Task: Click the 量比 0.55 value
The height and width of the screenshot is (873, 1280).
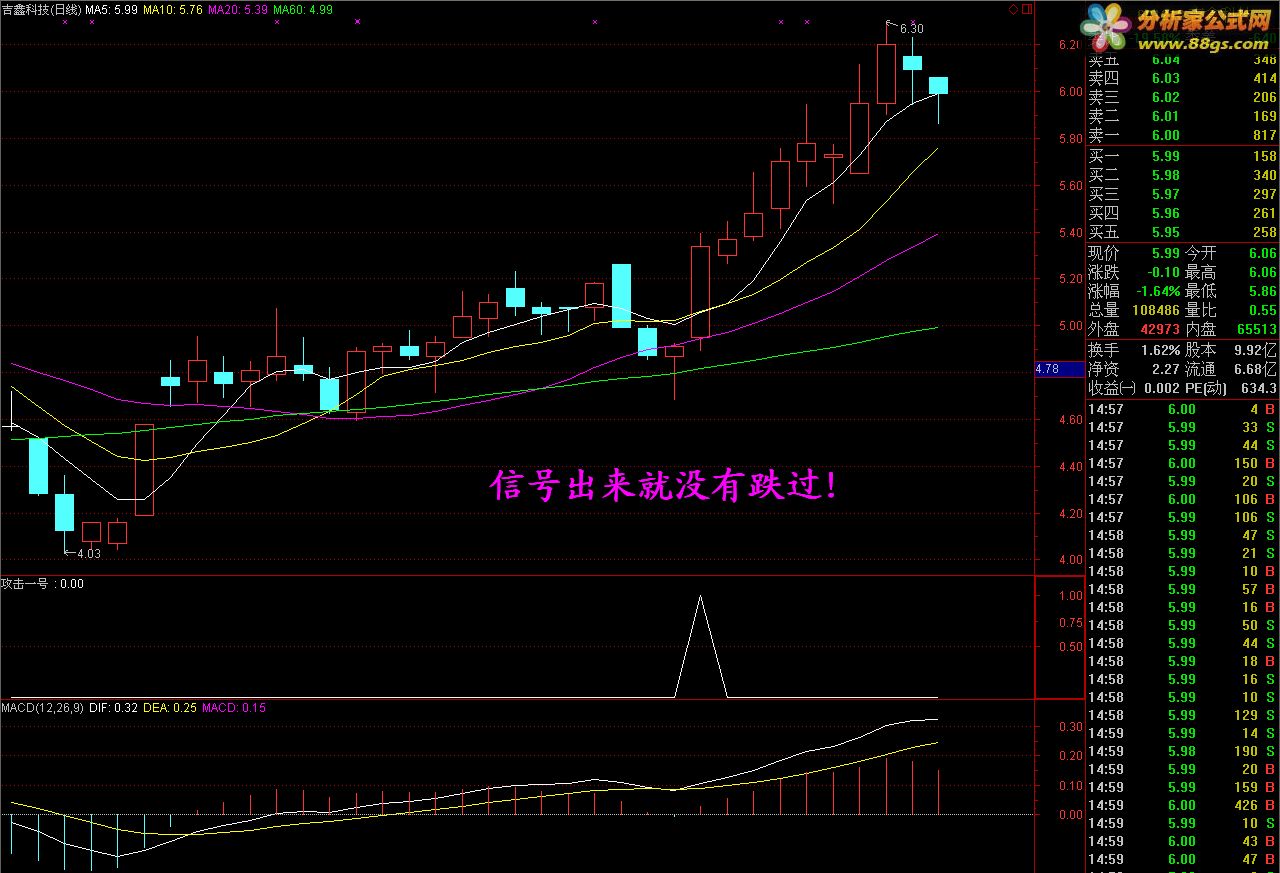Action: [x=1262, y=310]
